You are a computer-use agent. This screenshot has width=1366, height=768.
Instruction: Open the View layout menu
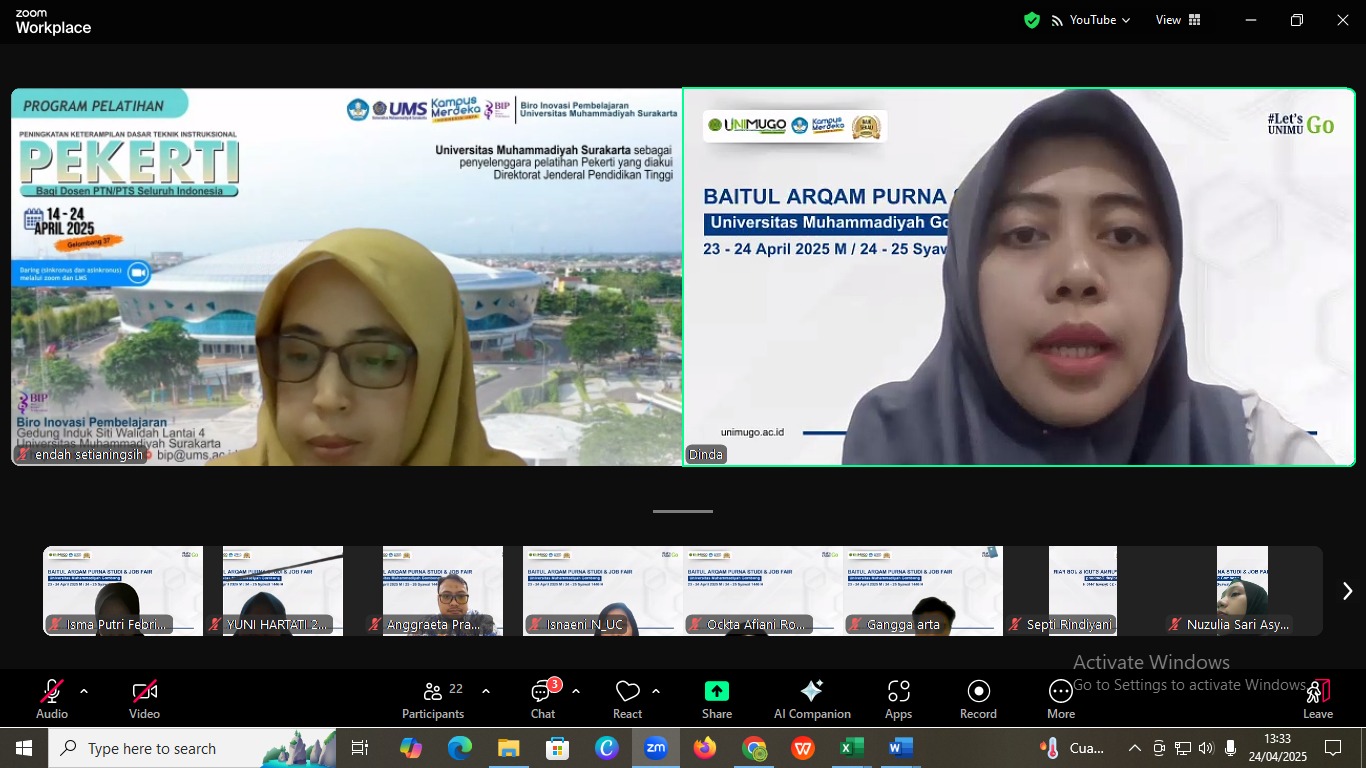tap(1178, 20)
